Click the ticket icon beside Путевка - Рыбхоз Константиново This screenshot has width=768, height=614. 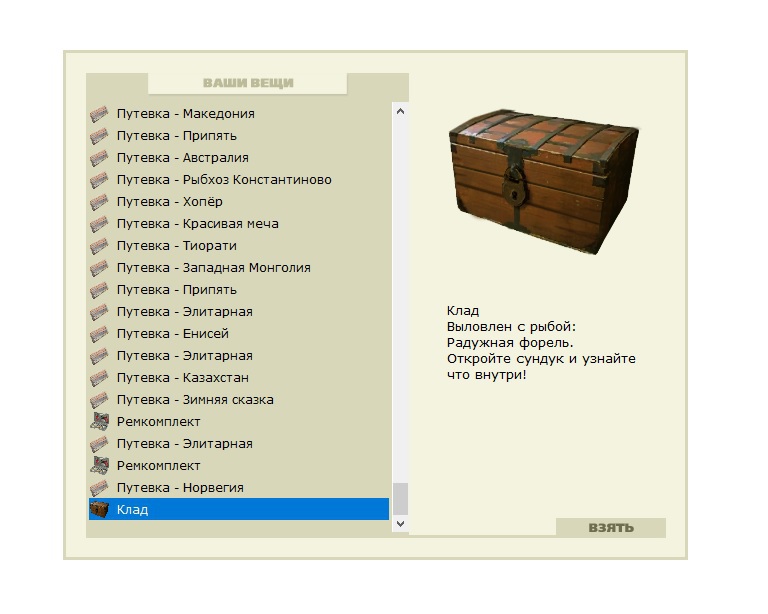click(99, 180)
